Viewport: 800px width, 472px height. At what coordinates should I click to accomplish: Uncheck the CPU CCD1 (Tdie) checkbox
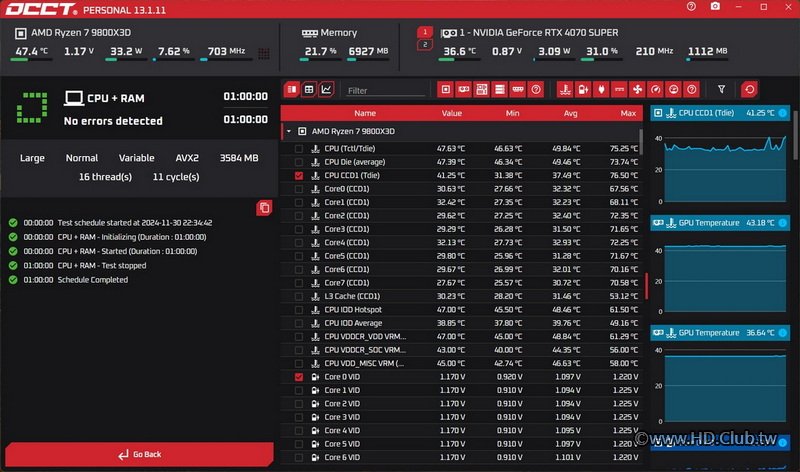point(299,176)
